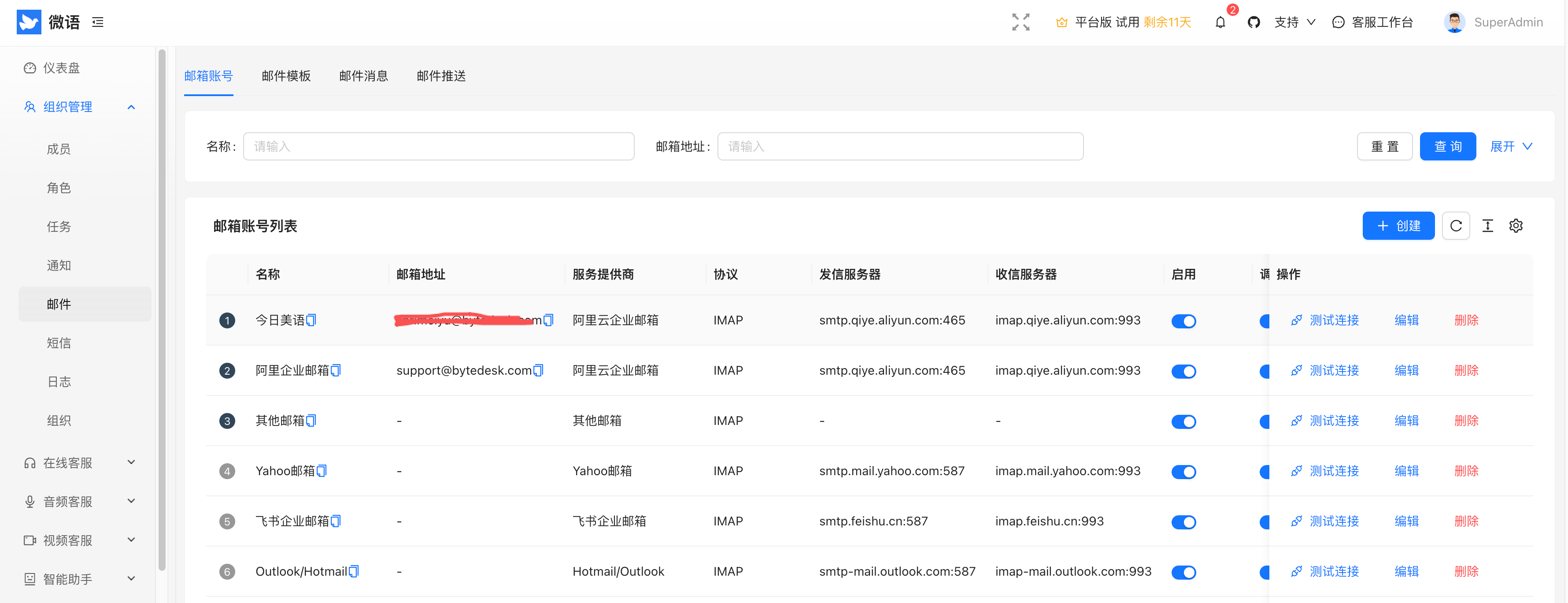Toggle 启用 switch for 今日美语

(x=1183, y=321)
